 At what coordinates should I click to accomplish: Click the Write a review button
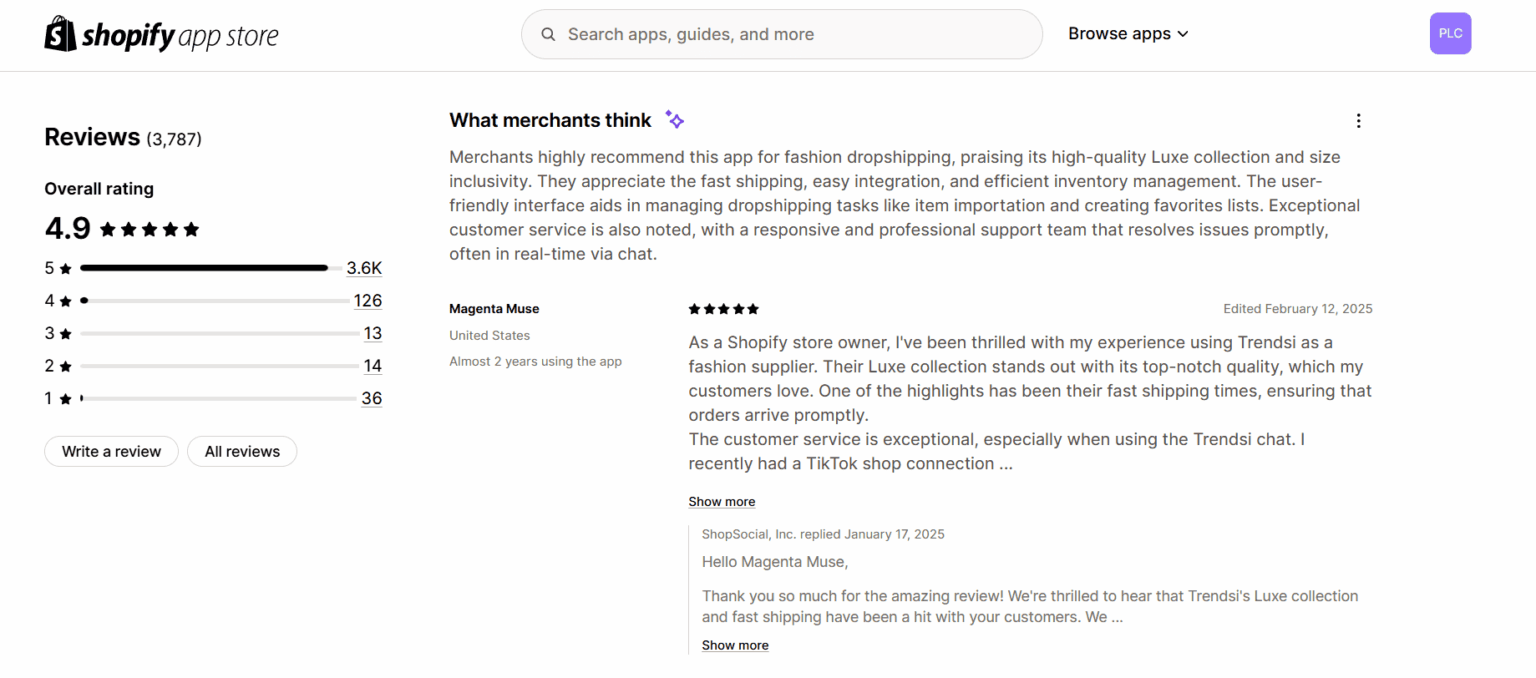pos(110,451)
